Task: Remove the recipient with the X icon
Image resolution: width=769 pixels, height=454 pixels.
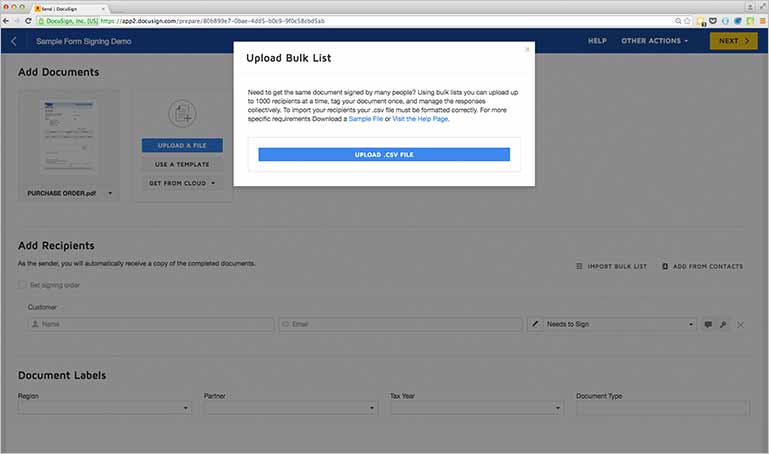Action: [741, 325]
